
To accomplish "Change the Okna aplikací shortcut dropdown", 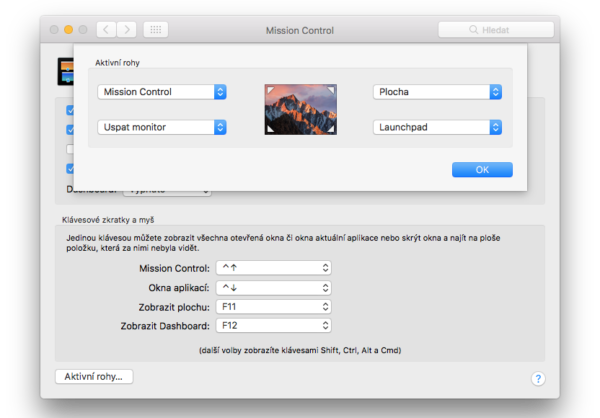I will pos(273,287).
